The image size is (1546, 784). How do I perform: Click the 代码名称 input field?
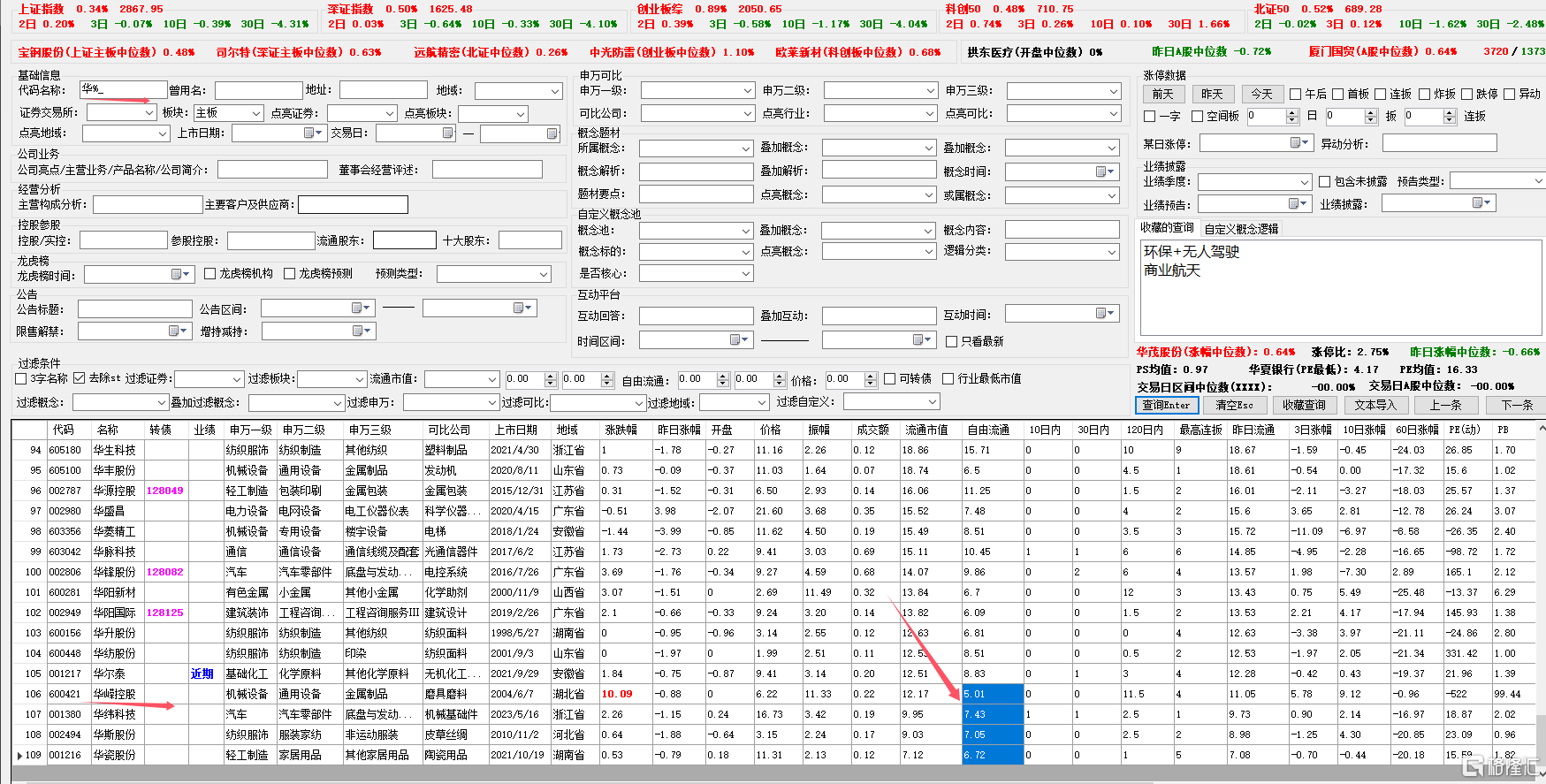coord(123,89)
